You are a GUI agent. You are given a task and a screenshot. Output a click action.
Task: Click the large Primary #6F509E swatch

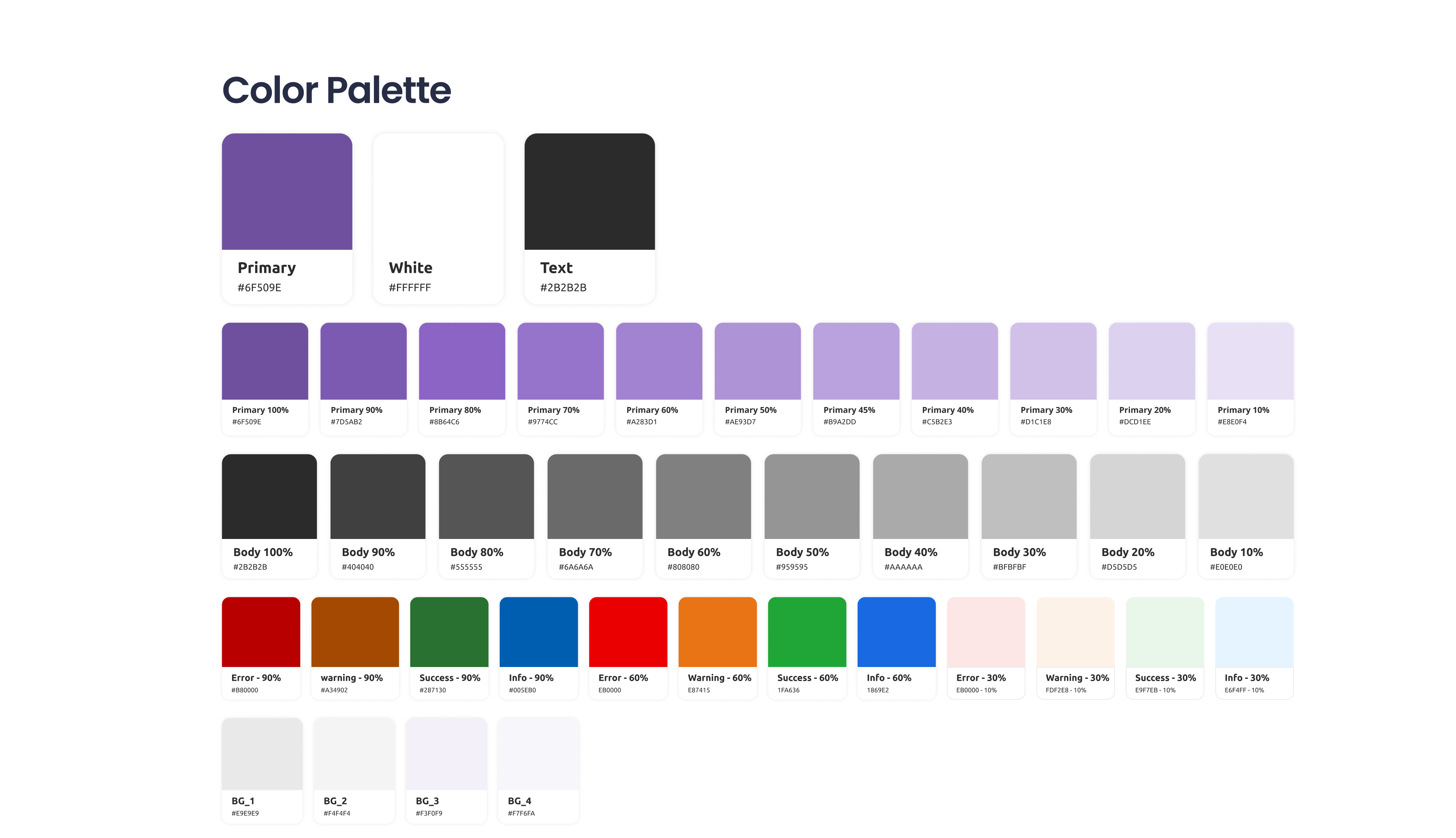pos(287,192)
